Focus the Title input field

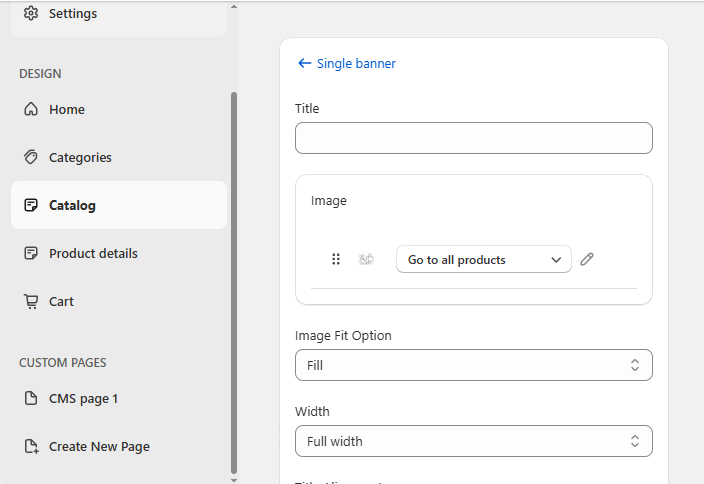474,138
